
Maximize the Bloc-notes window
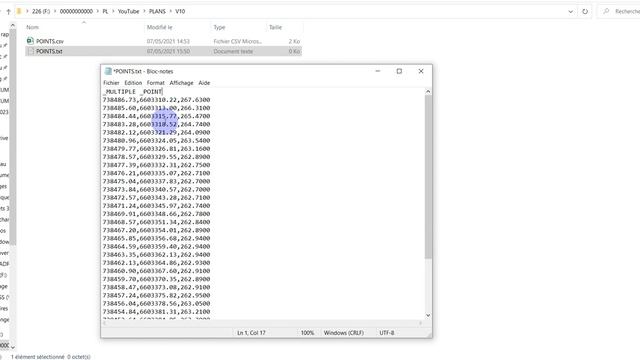(399, 71)
